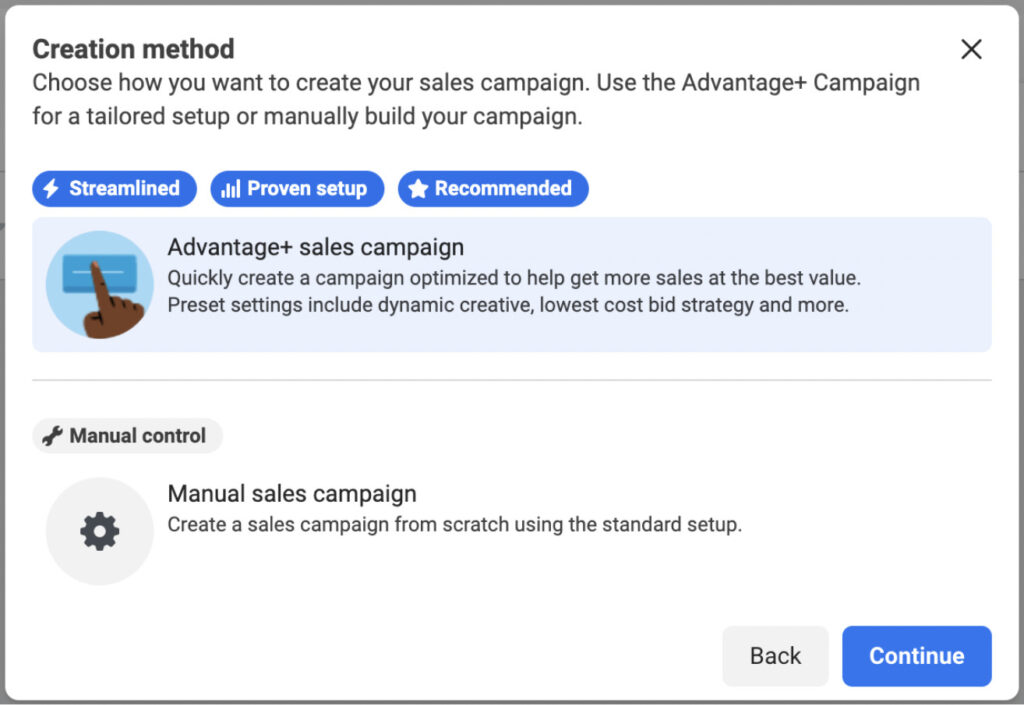This screenshot has width=1024, height=706.
Task: Click the lightning bolt icon on Streamlined badge
Action: coord(50,189)
